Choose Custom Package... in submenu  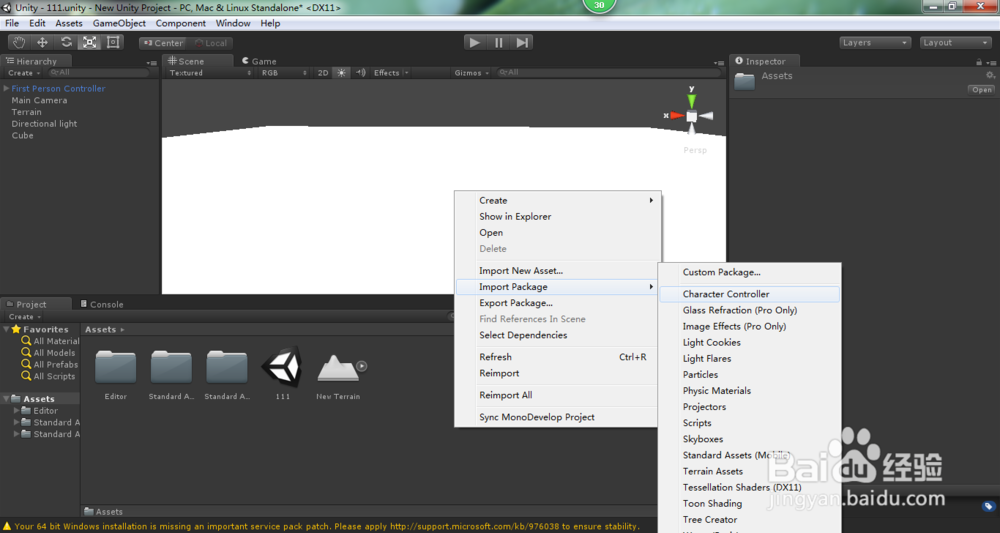pos(749,272)
